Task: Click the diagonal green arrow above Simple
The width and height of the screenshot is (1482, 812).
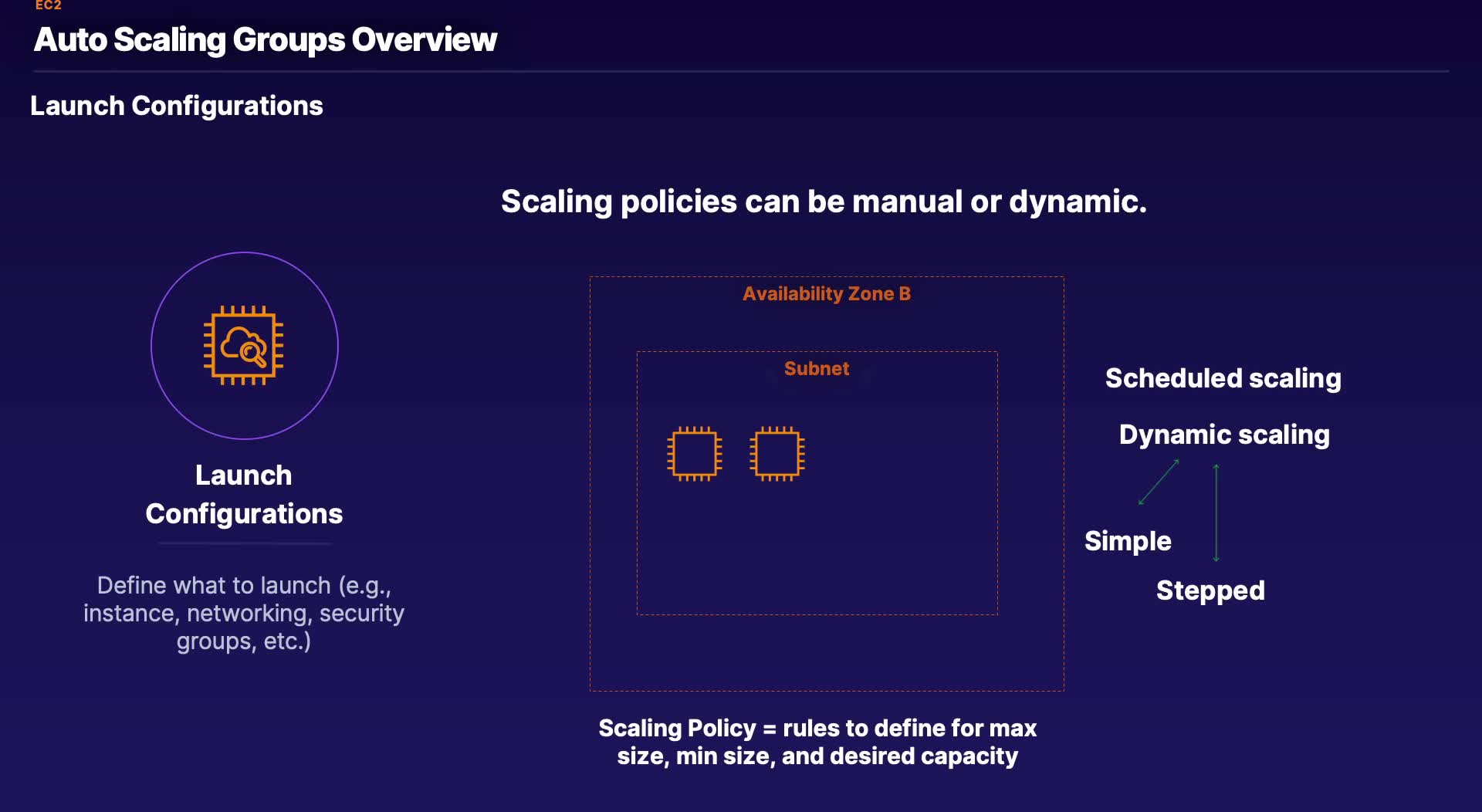Action: tap(1159, 482)
